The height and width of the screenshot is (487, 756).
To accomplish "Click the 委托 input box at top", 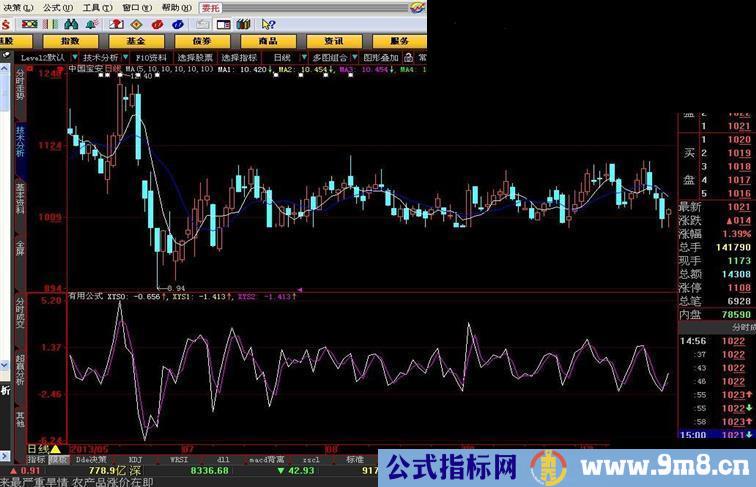I will click(210, 7).
